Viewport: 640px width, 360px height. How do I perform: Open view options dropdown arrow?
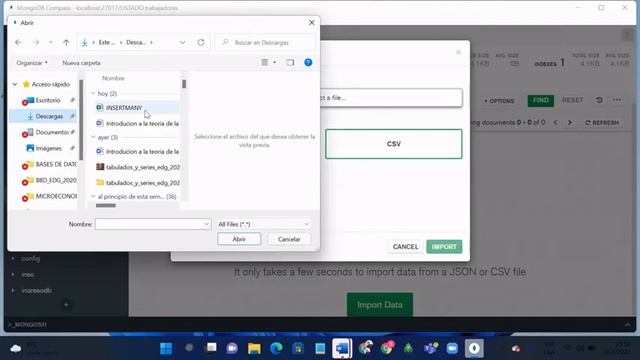pyautogui.click(x=274, y=62)
